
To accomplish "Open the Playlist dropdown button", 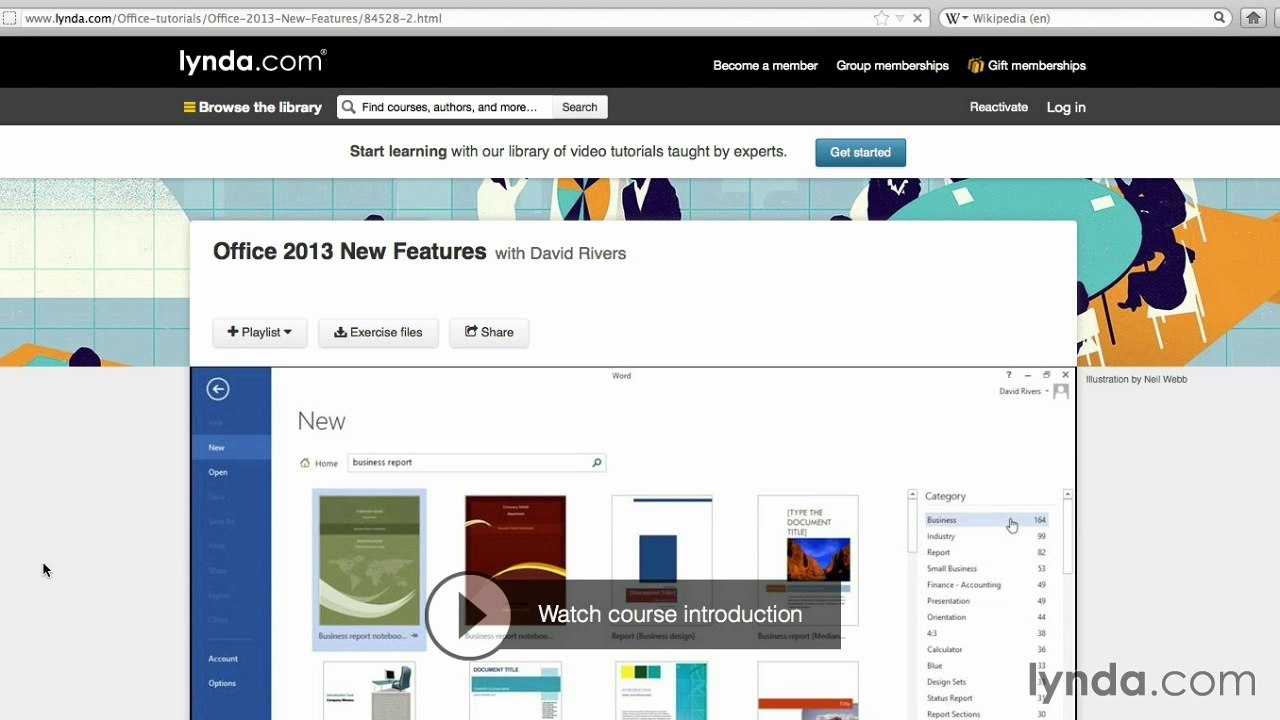I will coord(259,332).
